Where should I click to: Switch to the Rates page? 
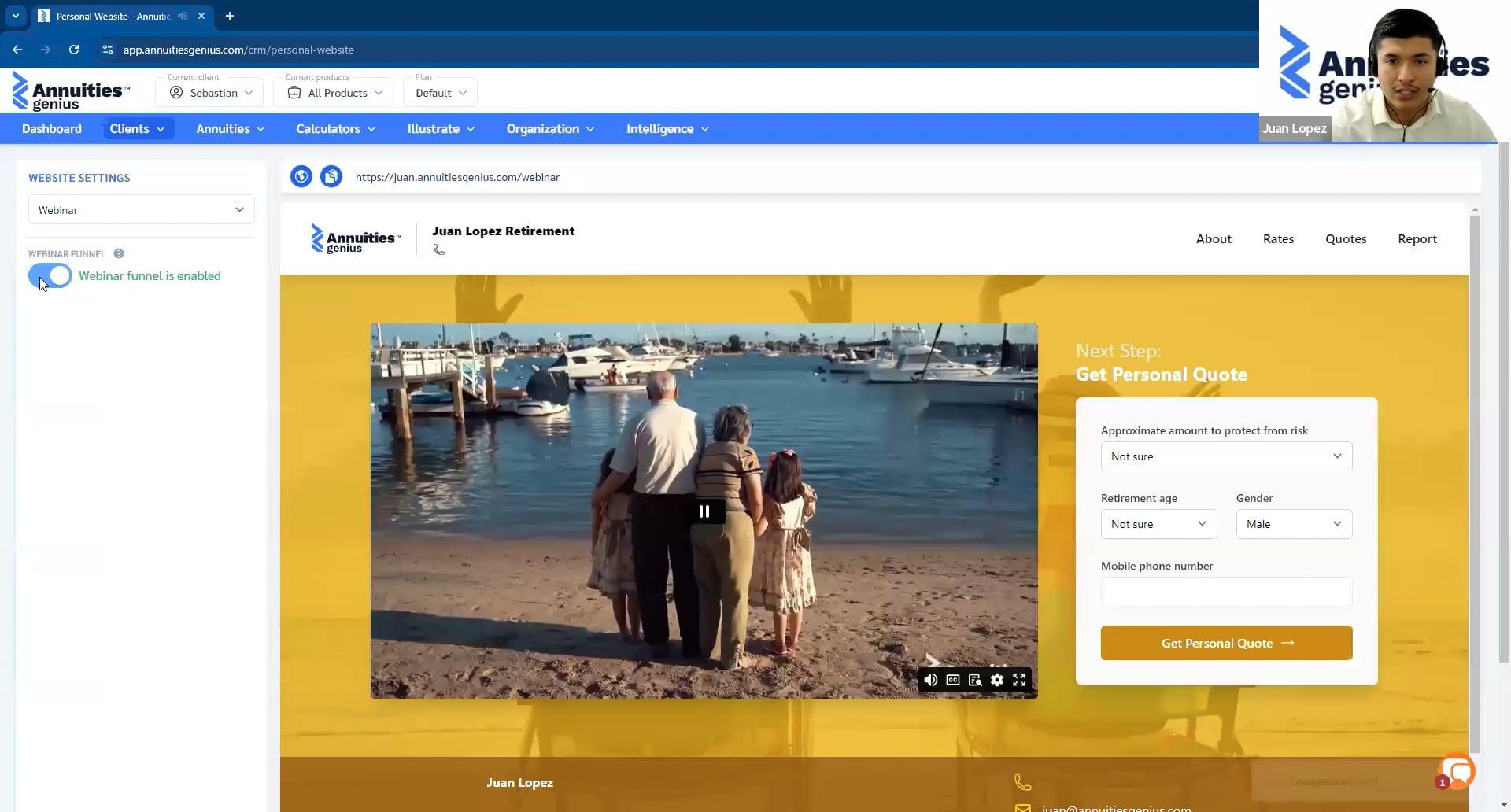1279,238
